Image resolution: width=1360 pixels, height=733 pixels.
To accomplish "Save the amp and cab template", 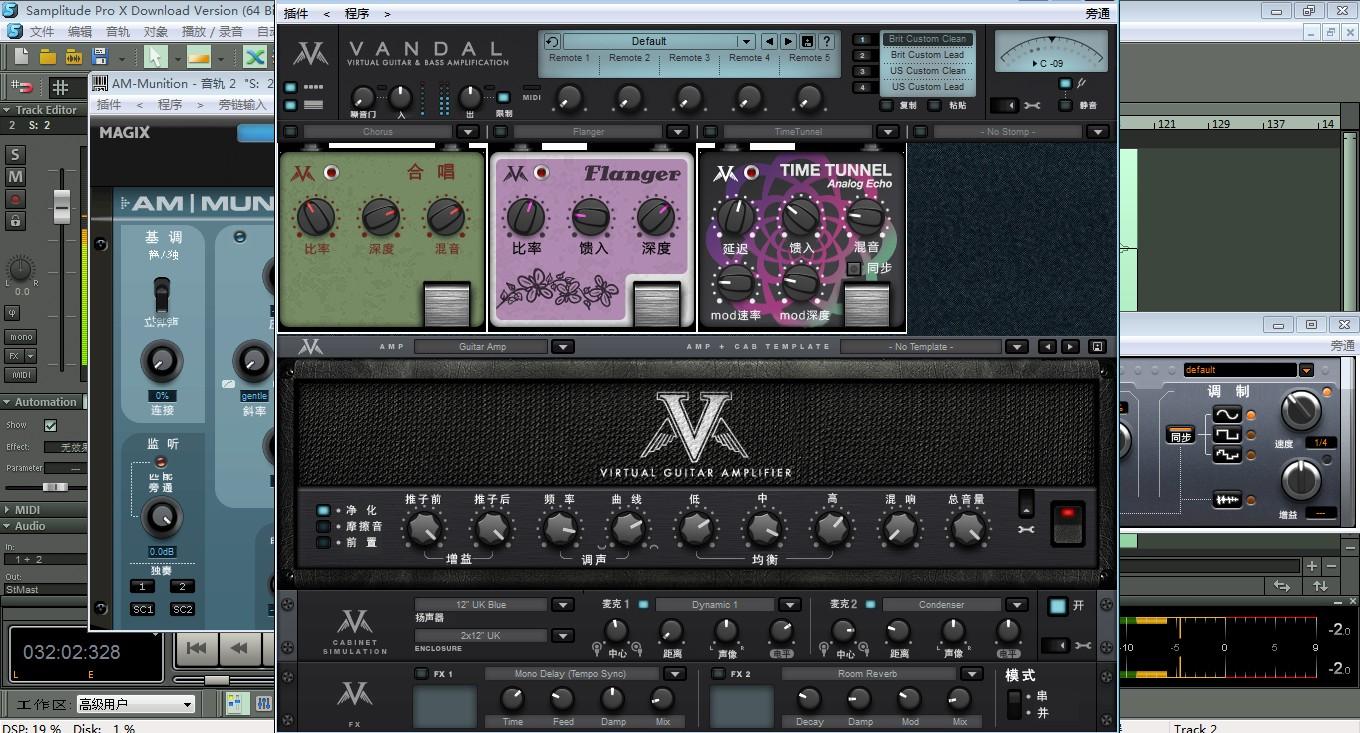I will (x=1097, y=347).
